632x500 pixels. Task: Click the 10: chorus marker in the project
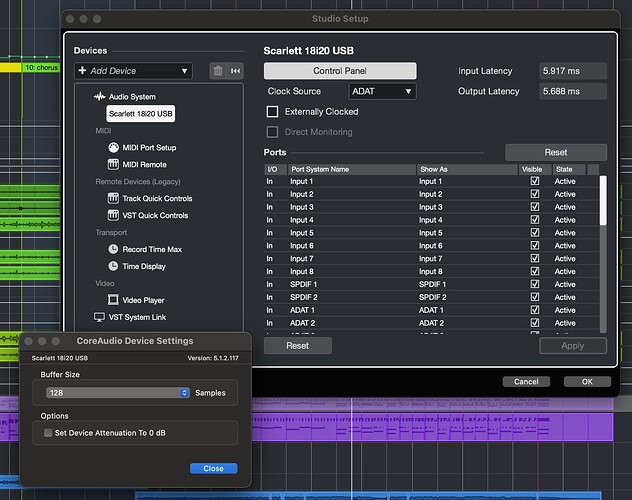(41, 67)
